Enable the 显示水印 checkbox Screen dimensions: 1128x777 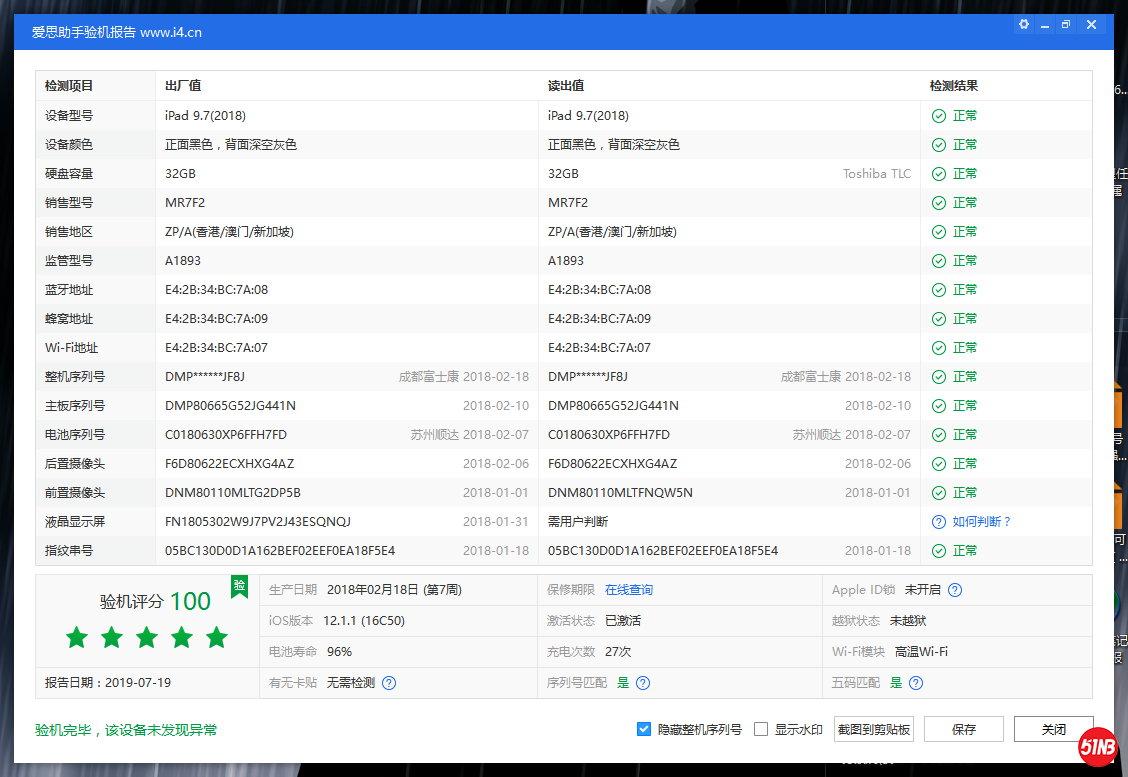click(761, 729)
